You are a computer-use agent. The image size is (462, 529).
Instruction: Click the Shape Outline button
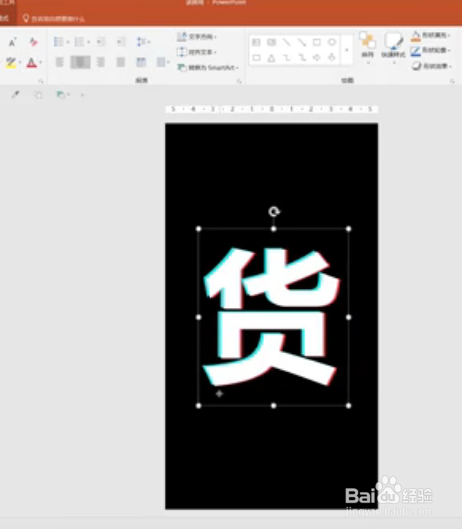431,51
